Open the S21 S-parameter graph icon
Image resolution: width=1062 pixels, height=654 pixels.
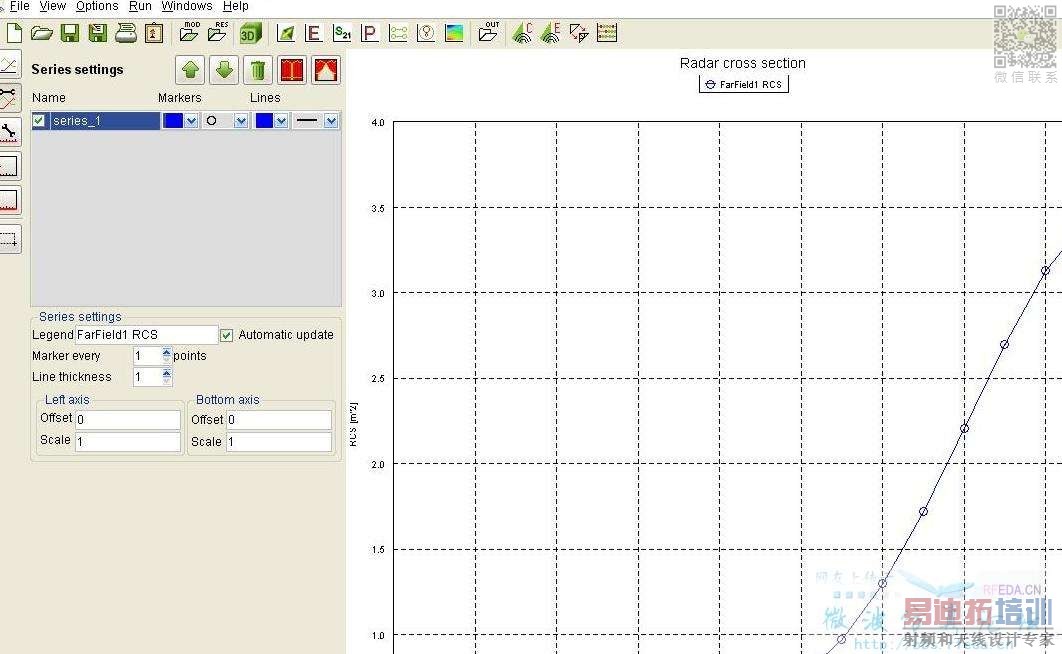pos(342,32)
